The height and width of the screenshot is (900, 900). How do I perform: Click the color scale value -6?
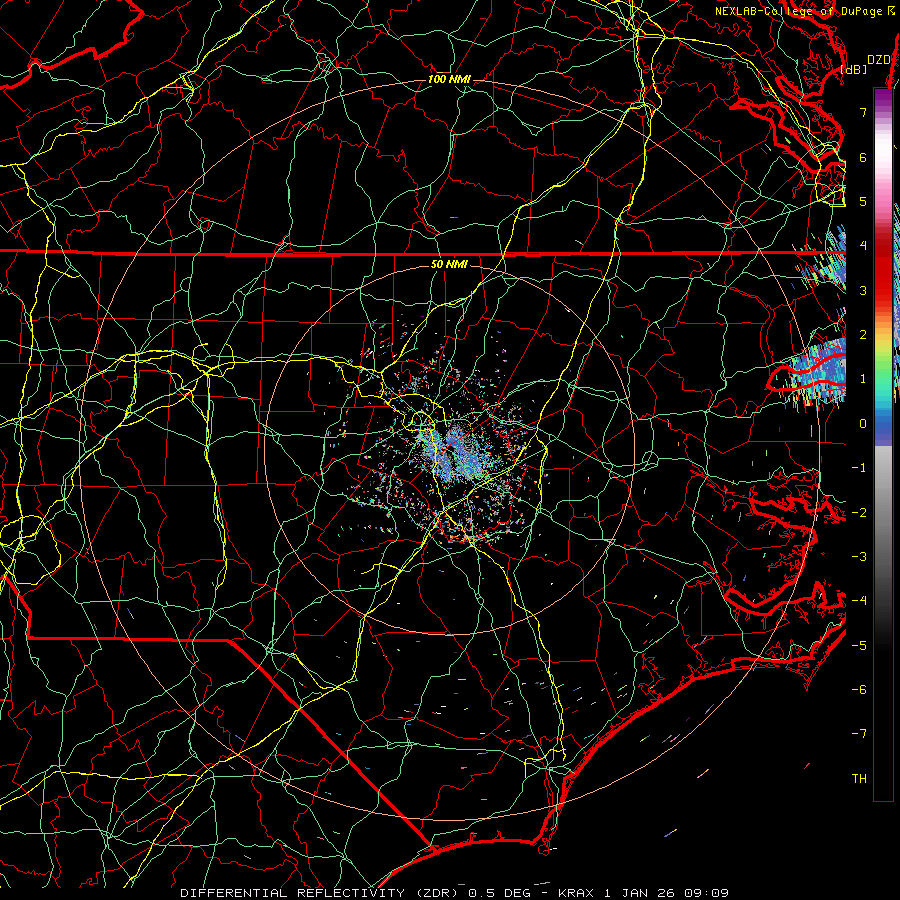pos(859,690)
